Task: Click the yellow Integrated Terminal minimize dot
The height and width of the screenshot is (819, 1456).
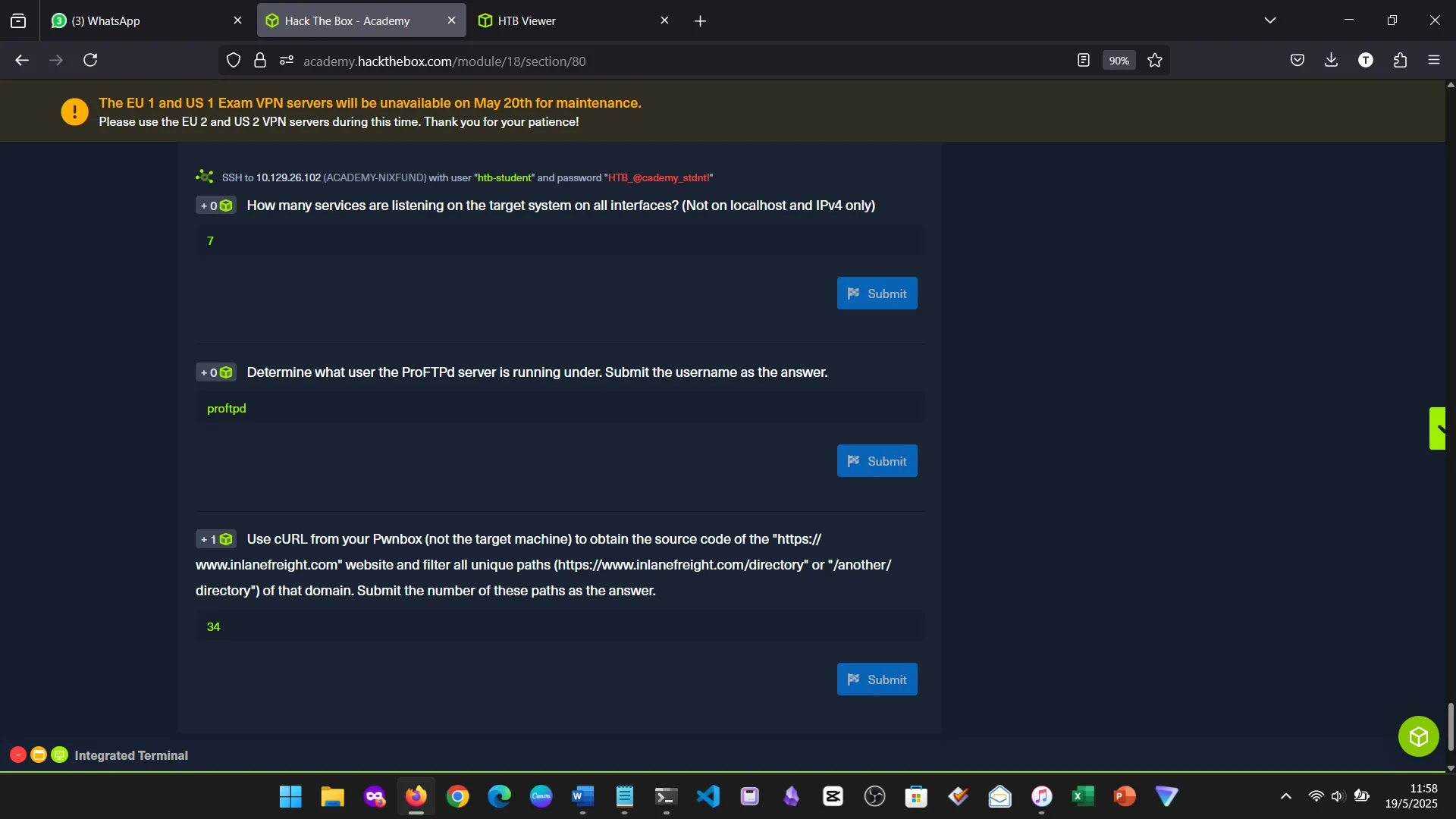Action: tap(39, 755)
